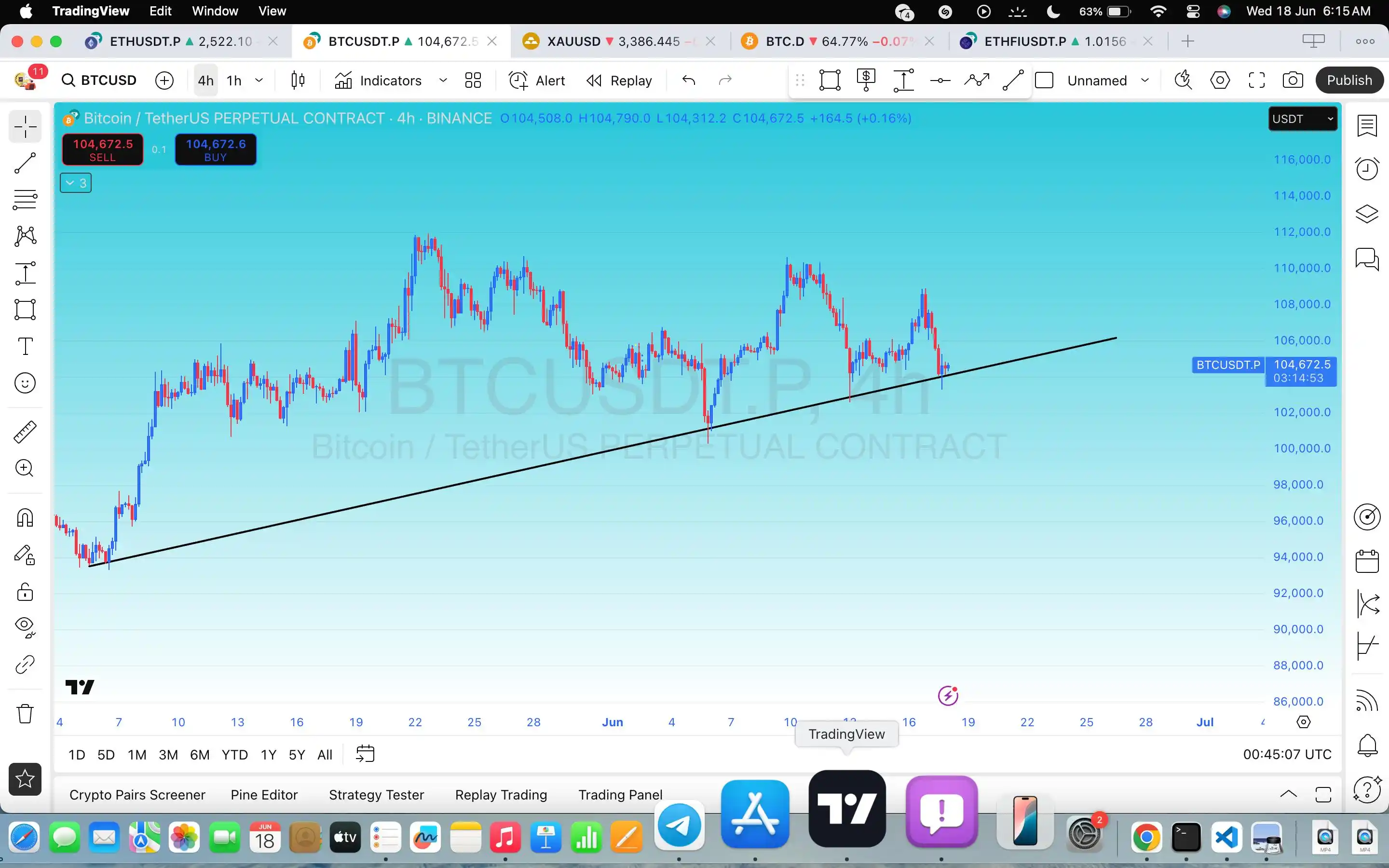Open the chart patterns tool group
Image resolution: width=1389 pixels, height=868 pixels.
point(25,236)
